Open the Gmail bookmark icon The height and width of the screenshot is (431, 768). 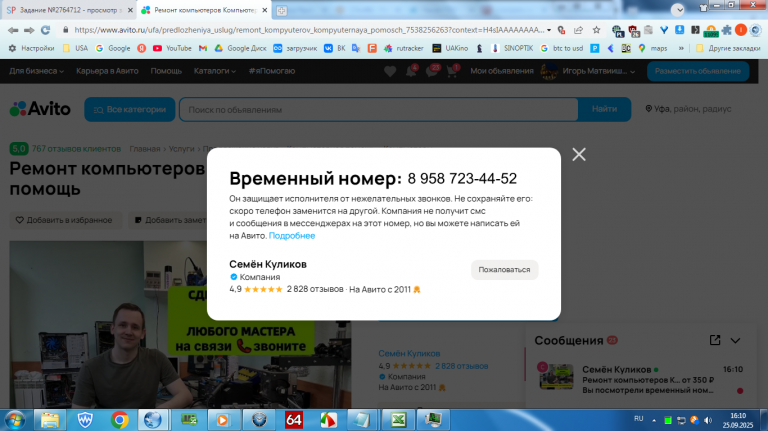[x=203, y=48]
